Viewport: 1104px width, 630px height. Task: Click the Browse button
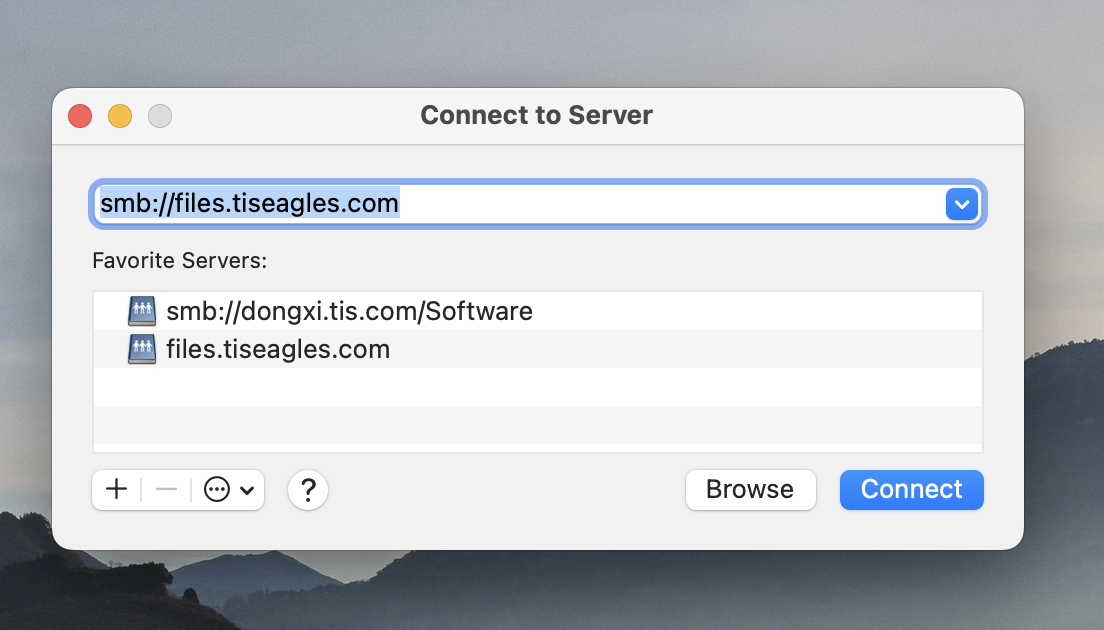[x=750, y=490]
